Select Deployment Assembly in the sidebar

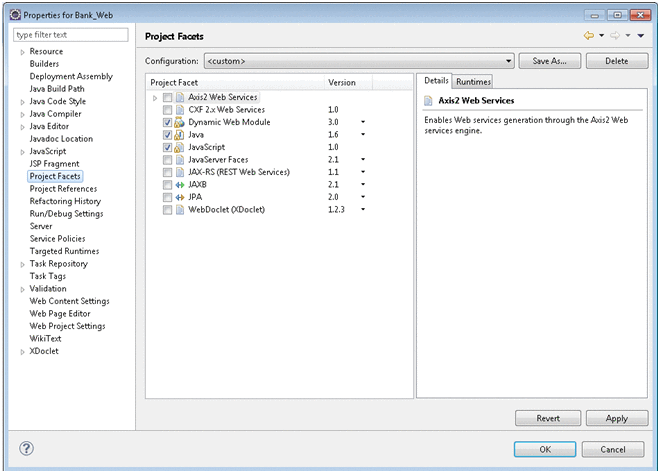tap(71, 76)
